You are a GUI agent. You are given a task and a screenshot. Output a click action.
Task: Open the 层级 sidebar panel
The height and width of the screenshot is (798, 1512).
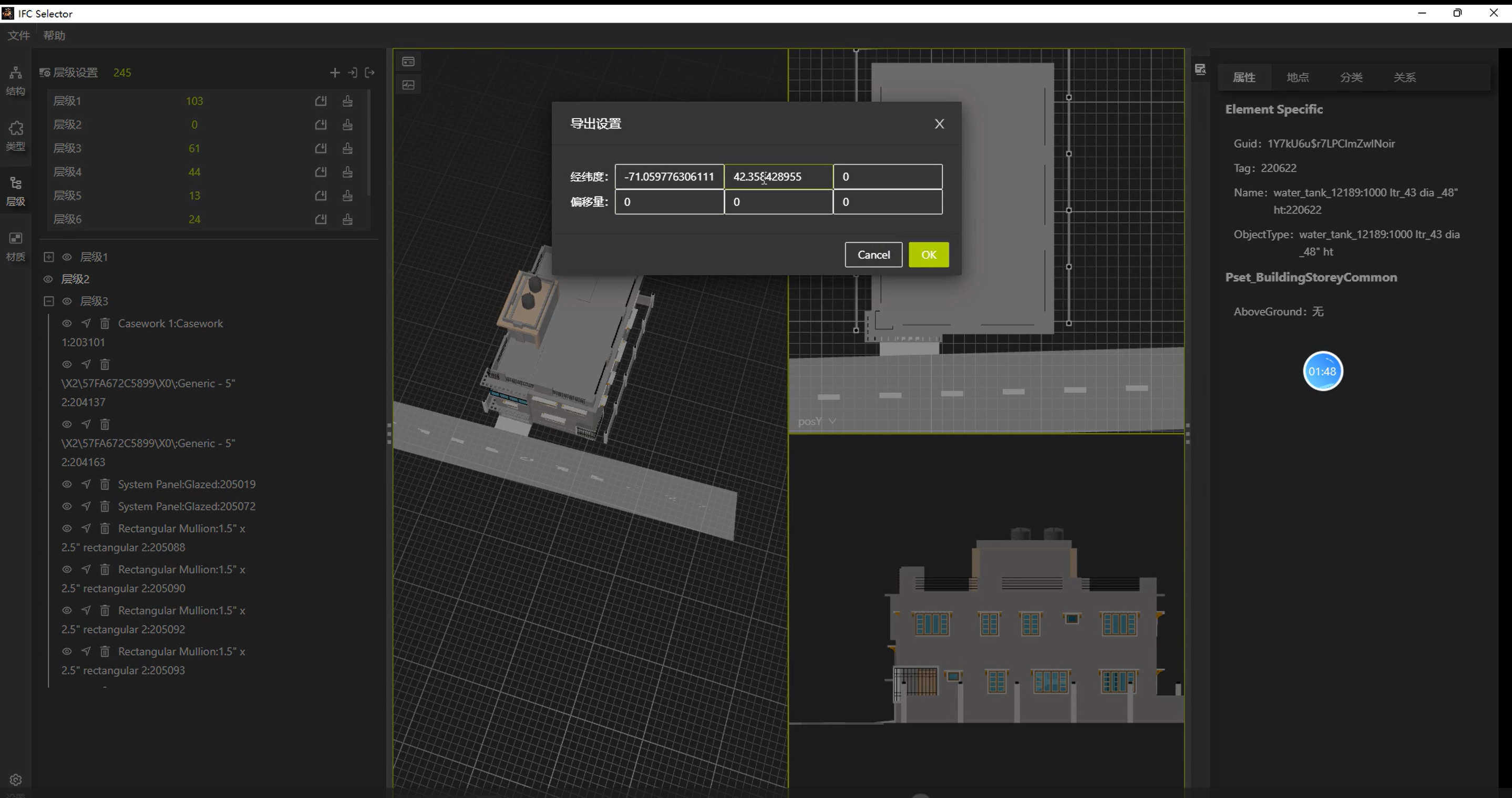(16, 191)
